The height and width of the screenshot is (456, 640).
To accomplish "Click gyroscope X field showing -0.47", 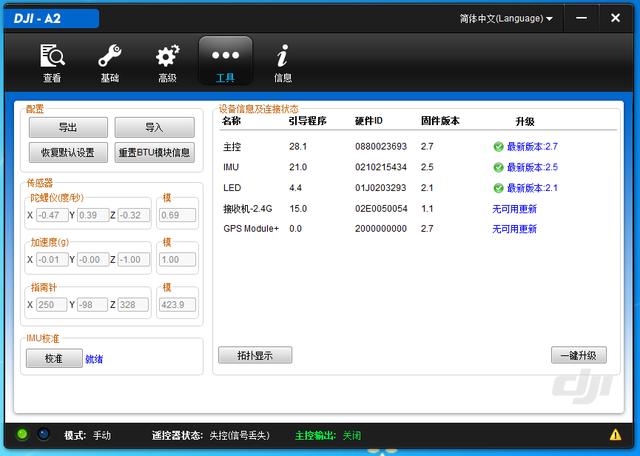I will click(x=52, y=215).
